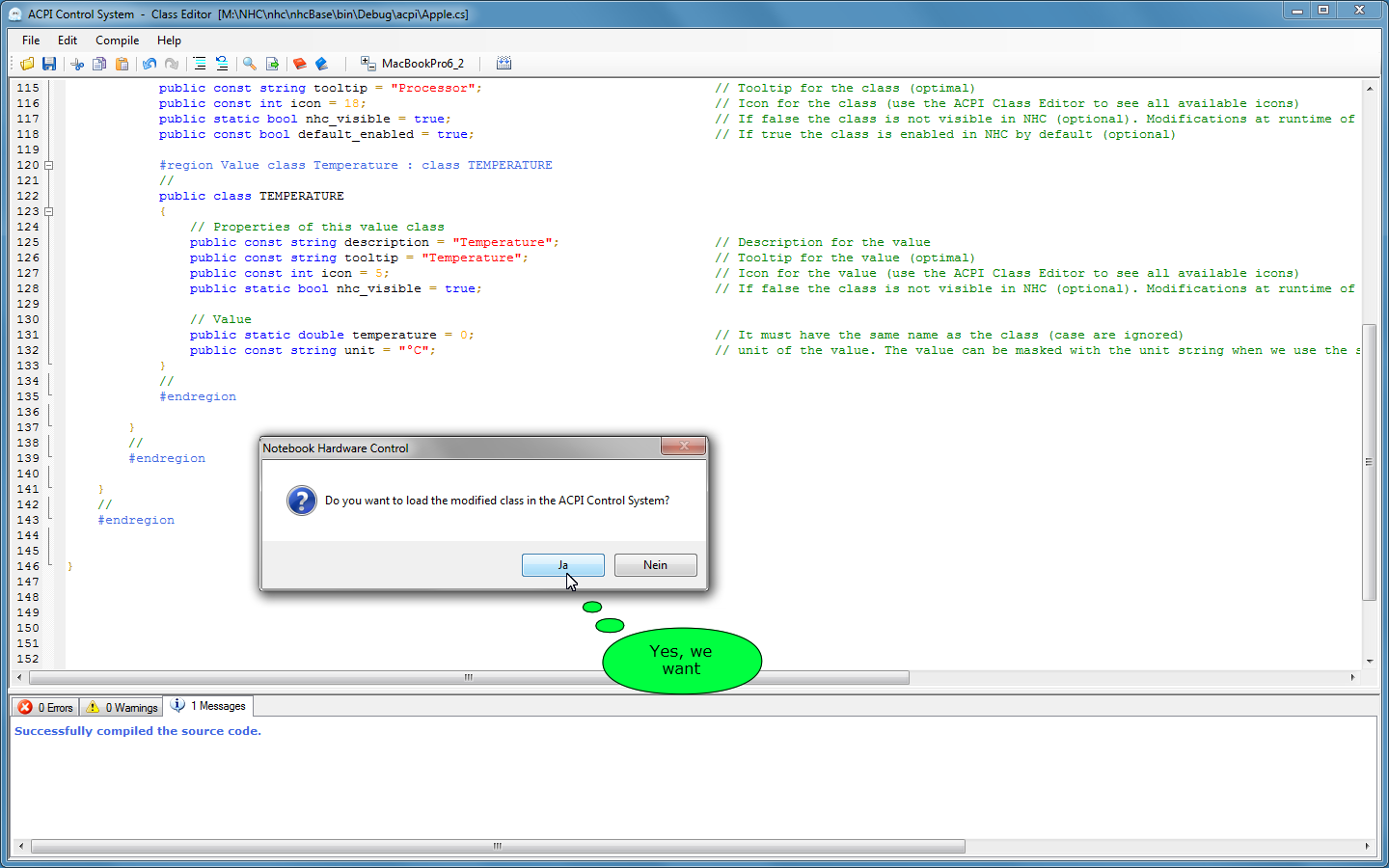This screenshot has width=1389, height=868.
Task: Save the class with the floppy disk icon
Action: coord(49,64)
